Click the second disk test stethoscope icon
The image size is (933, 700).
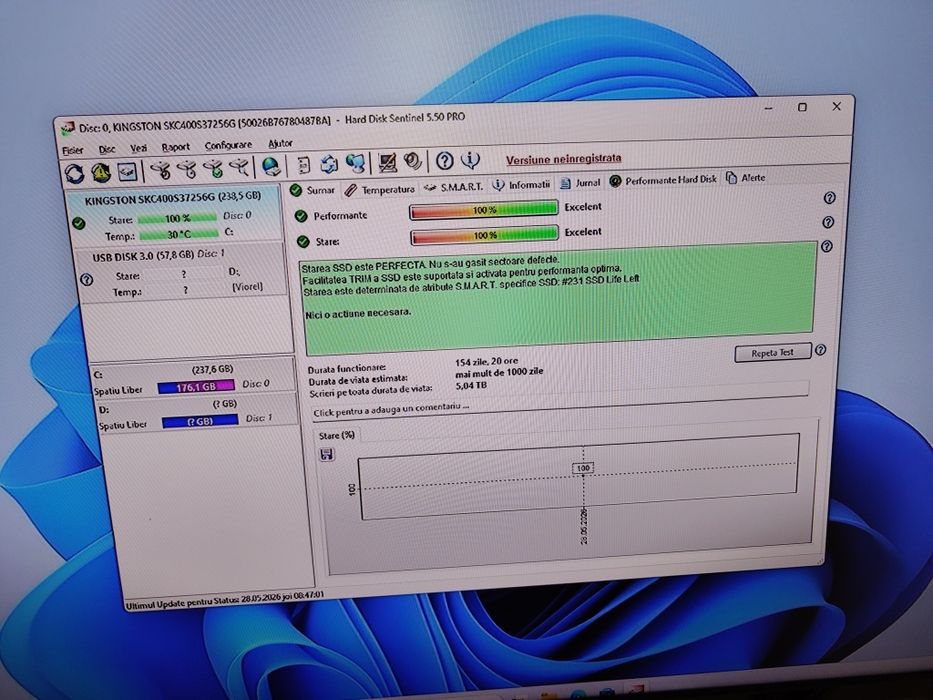(187, 170)
